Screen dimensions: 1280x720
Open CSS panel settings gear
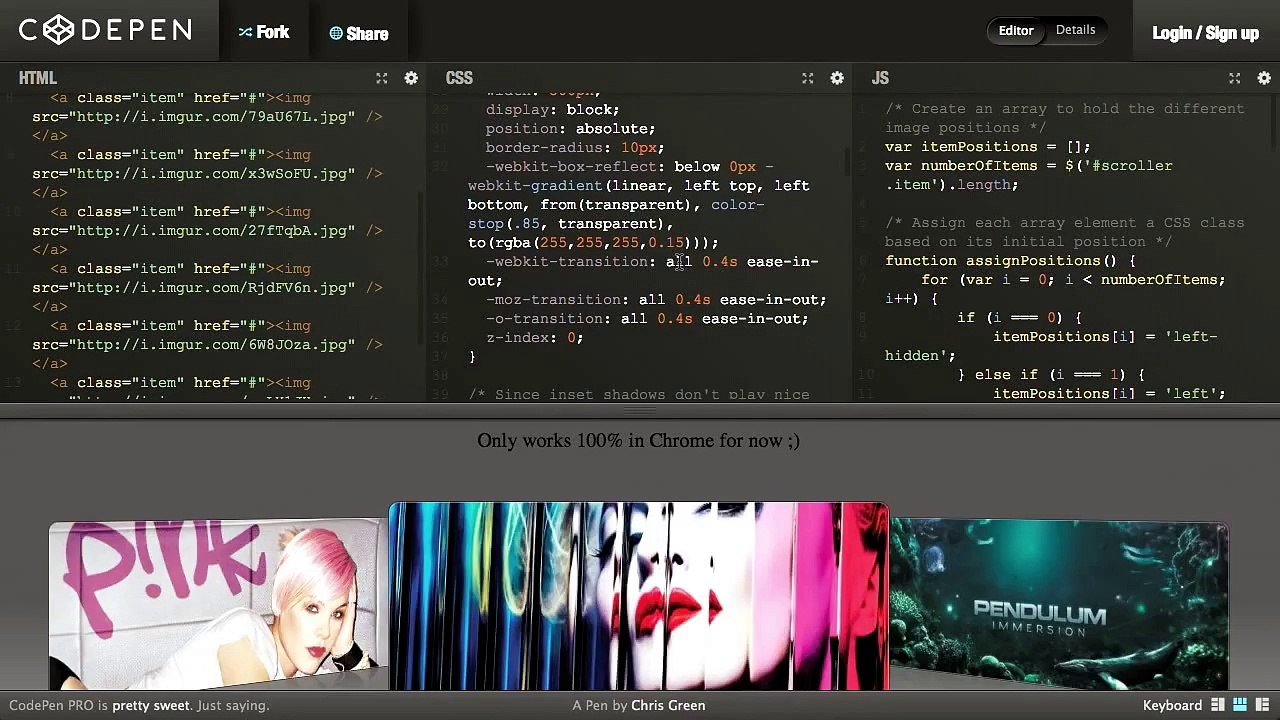point(837,78)
